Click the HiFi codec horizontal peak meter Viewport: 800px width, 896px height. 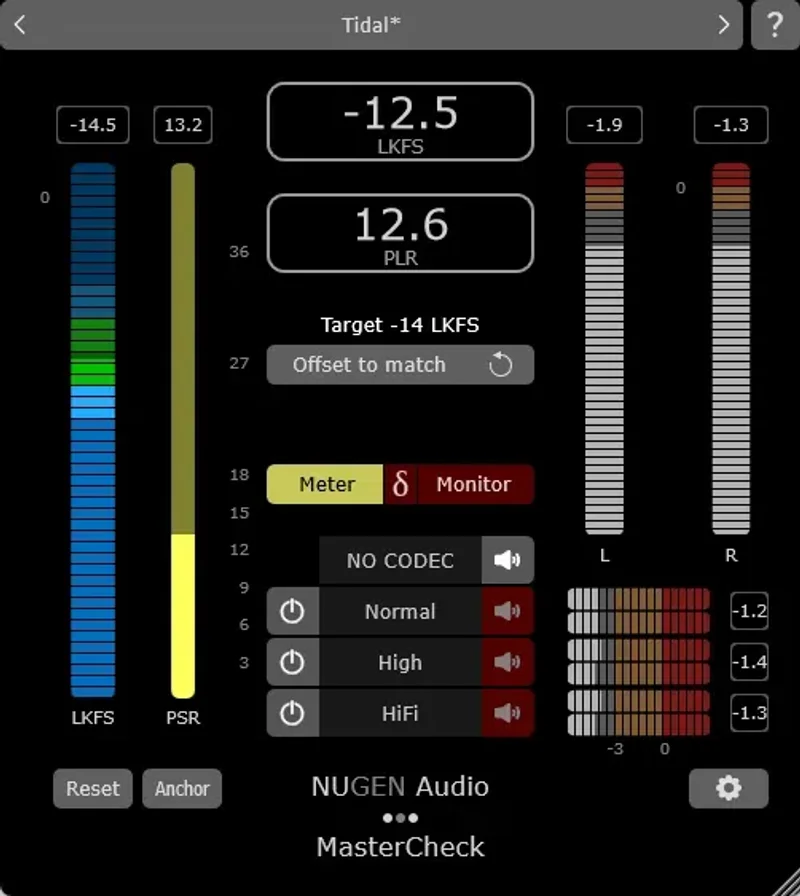tap(639, 713)
